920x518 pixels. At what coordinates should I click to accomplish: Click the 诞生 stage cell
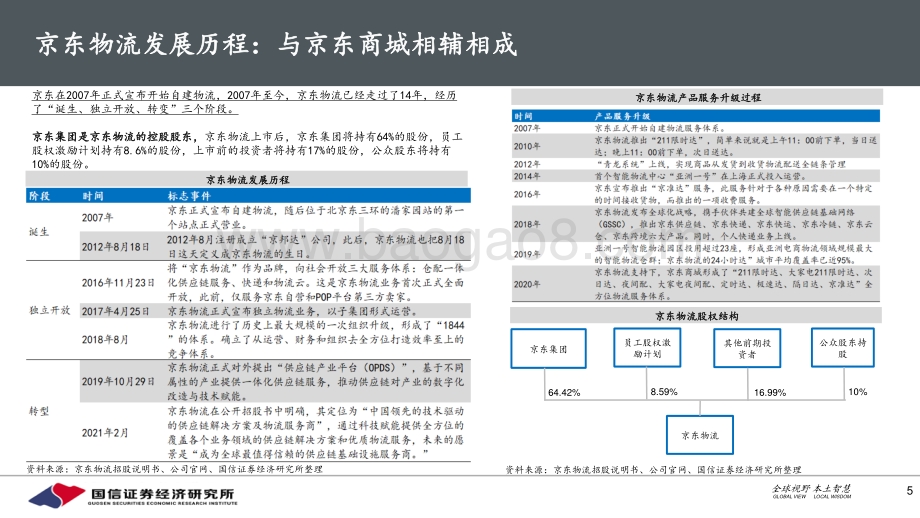(x=39, y=232)
